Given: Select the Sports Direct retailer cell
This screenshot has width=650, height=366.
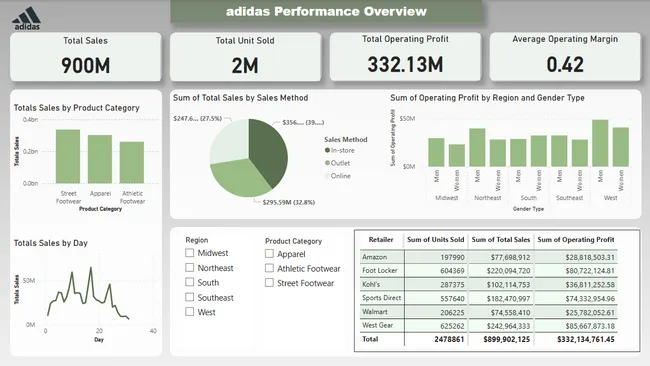Looking at the screenshot, I should (x=382, y=298).
